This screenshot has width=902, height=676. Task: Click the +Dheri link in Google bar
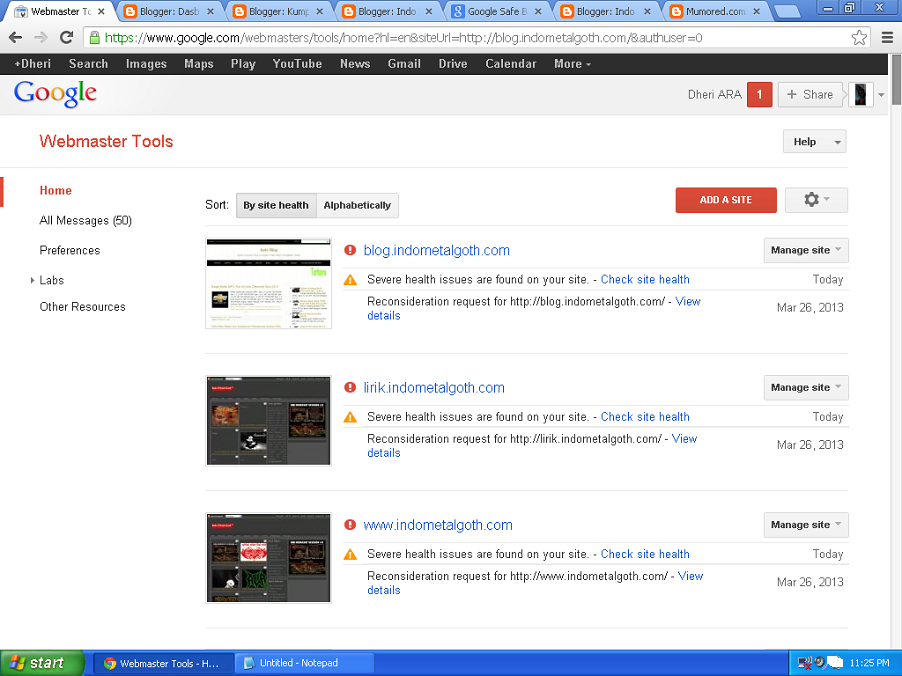point(33,64)
